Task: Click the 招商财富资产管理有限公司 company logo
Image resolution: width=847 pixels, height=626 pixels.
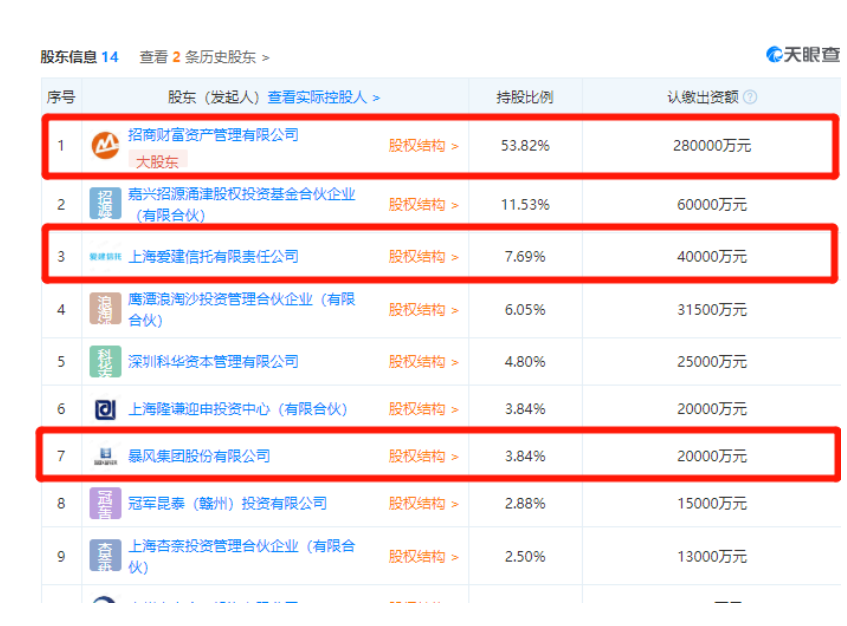Action: pyautogui.click(x=105, y=146)
